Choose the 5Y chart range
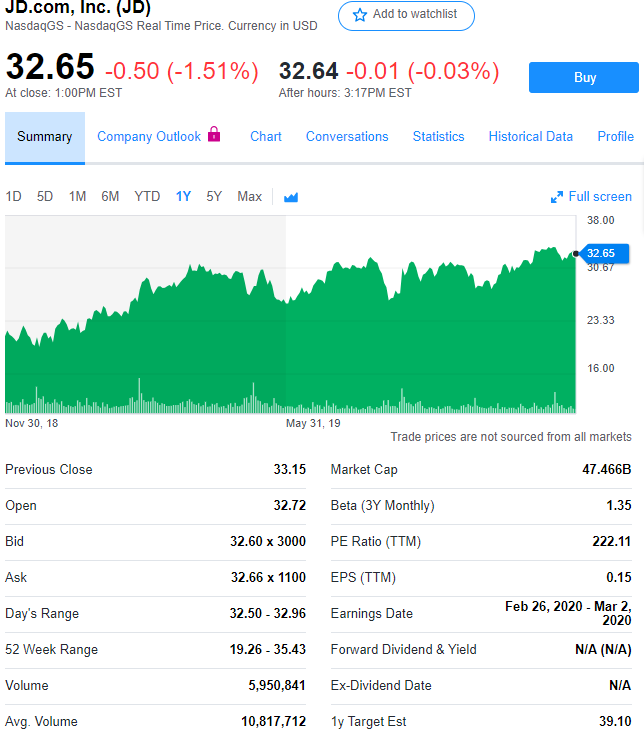This screenshot has height=734, width=644. [x=214, y=197]
